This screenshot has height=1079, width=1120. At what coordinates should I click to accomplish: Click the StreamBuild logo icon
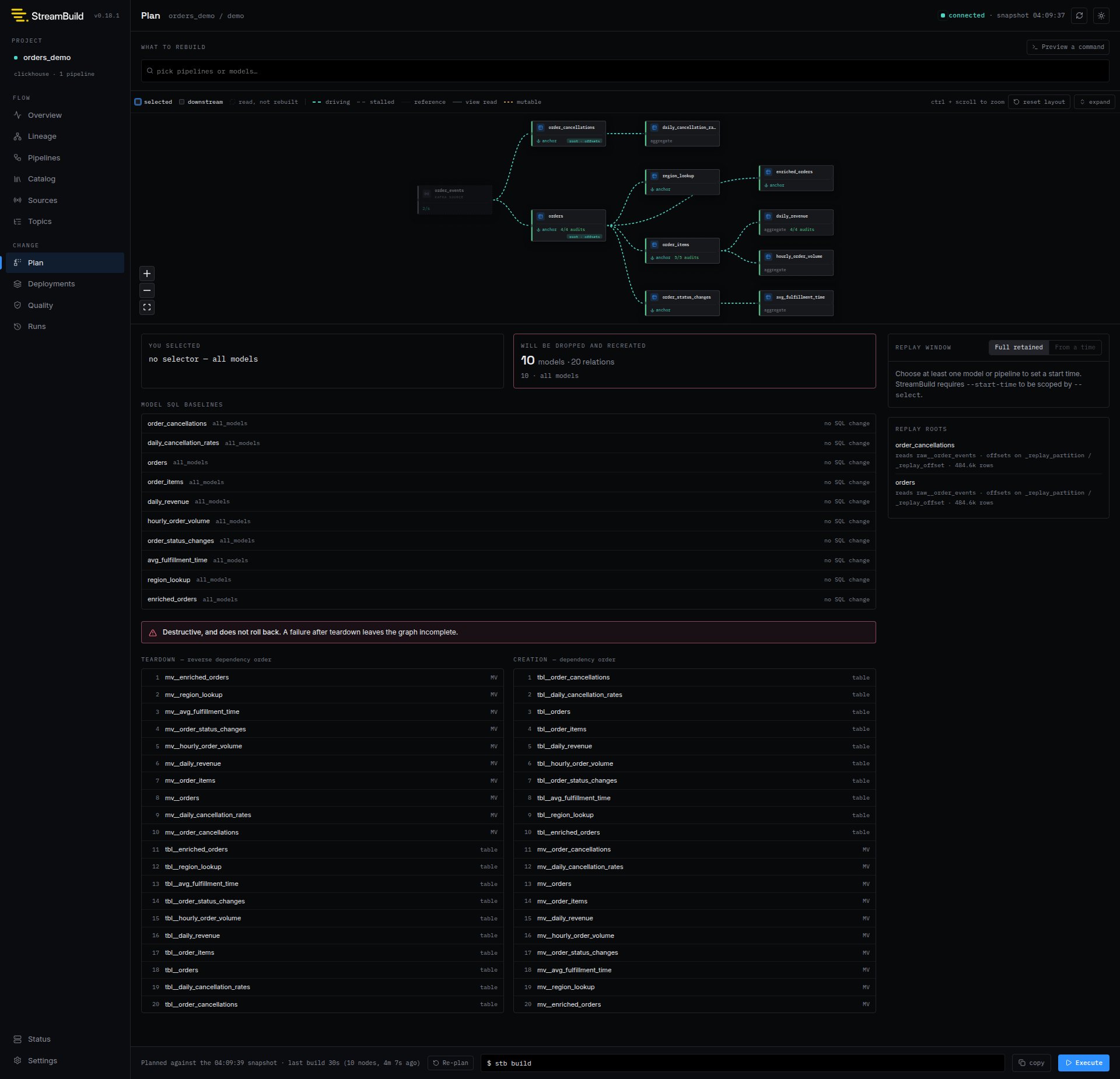[x=19, y=15]
